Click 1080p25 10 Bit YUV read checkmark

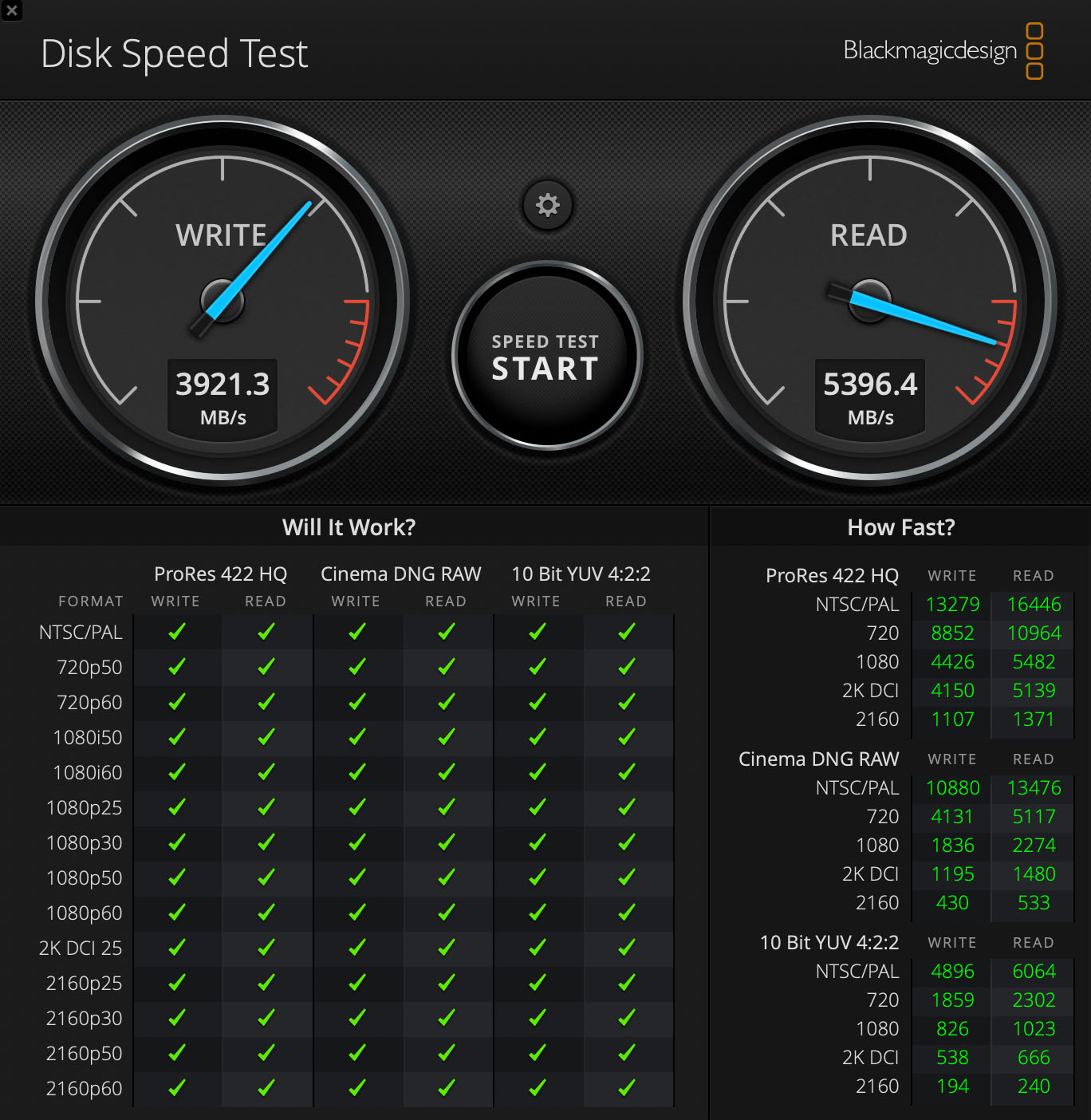(x=626, y=807)
